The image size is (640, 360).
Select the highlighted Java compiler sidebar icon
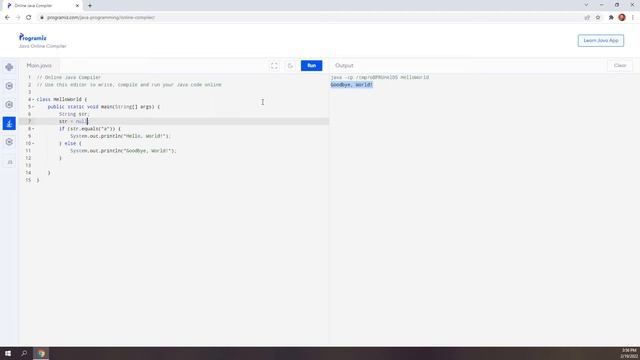[9, 123]
